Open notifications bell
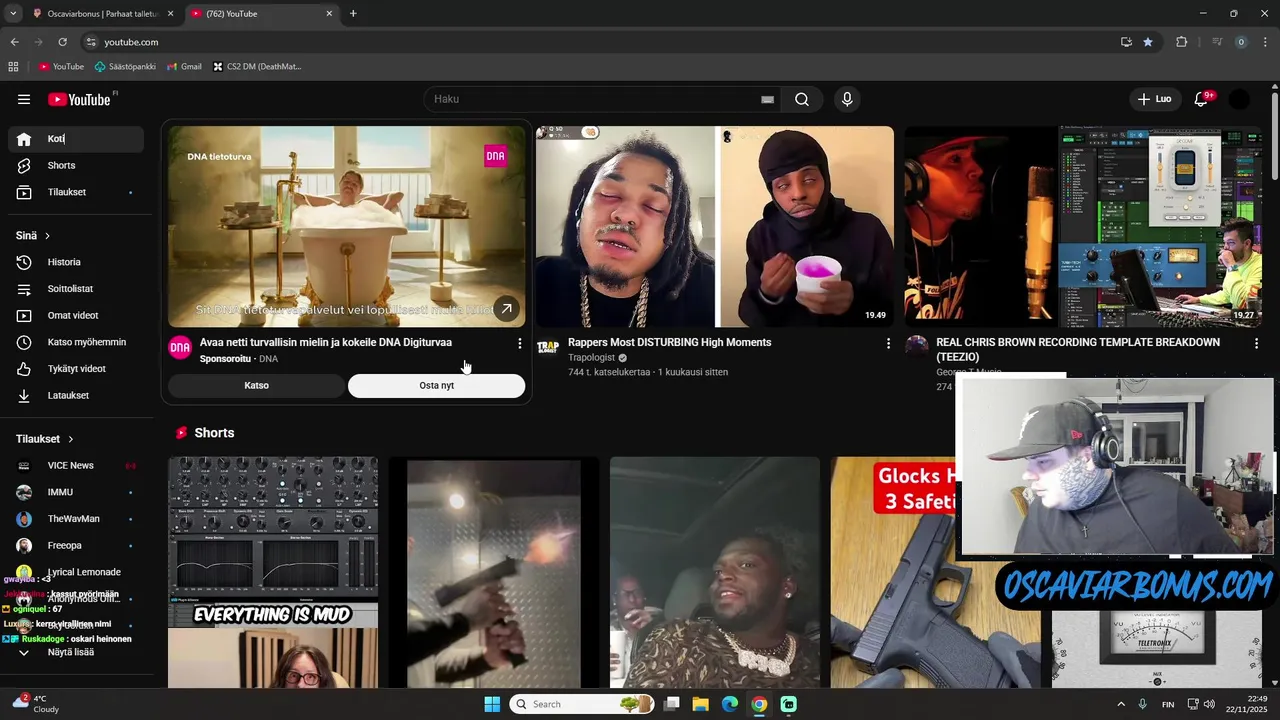The height and width of the screenshot is (720, 1280). click(1202, 99)
